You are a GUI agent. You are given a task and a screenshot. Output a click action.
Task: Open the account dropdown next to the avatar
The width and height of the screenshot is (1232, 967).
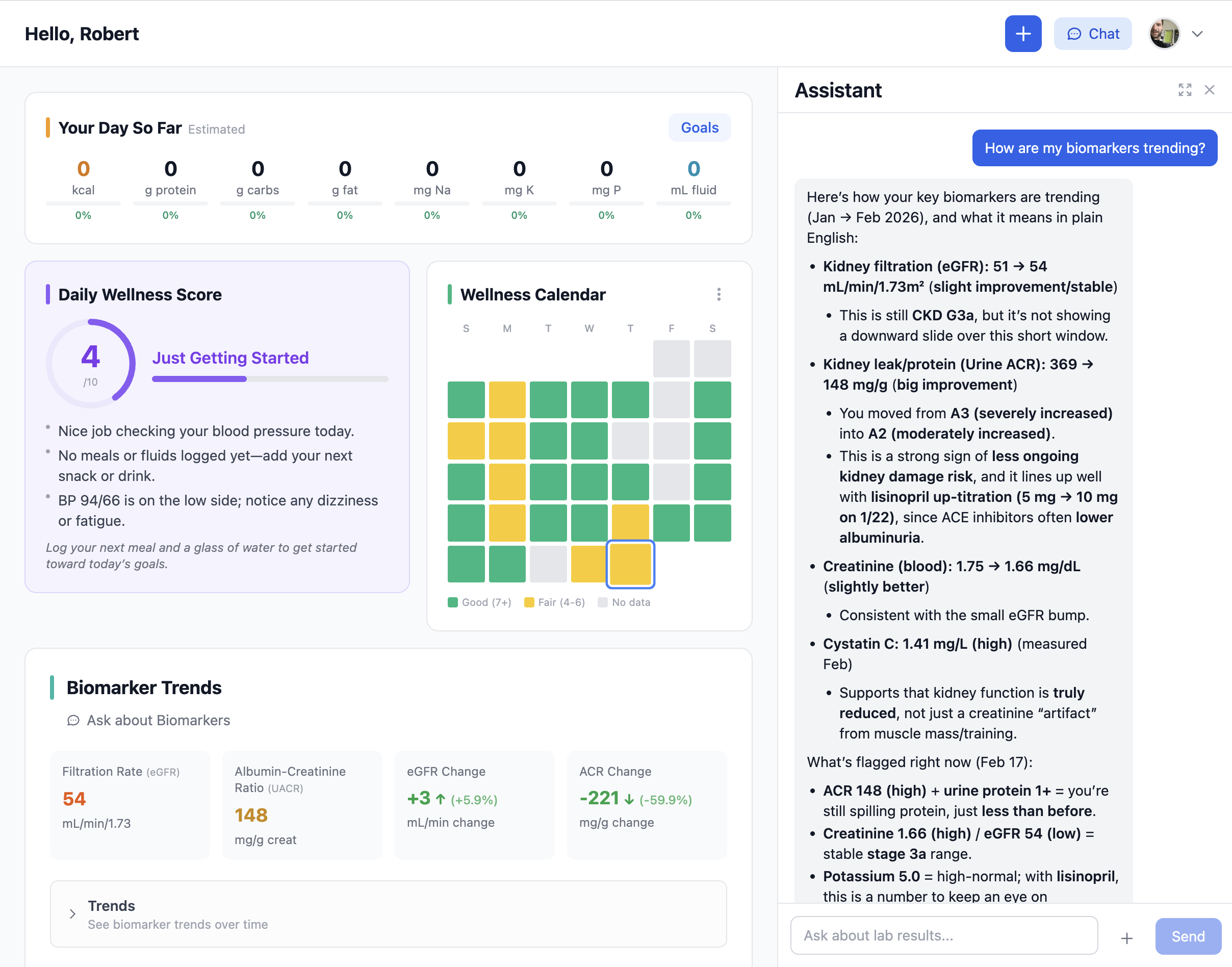point(1197,33)
